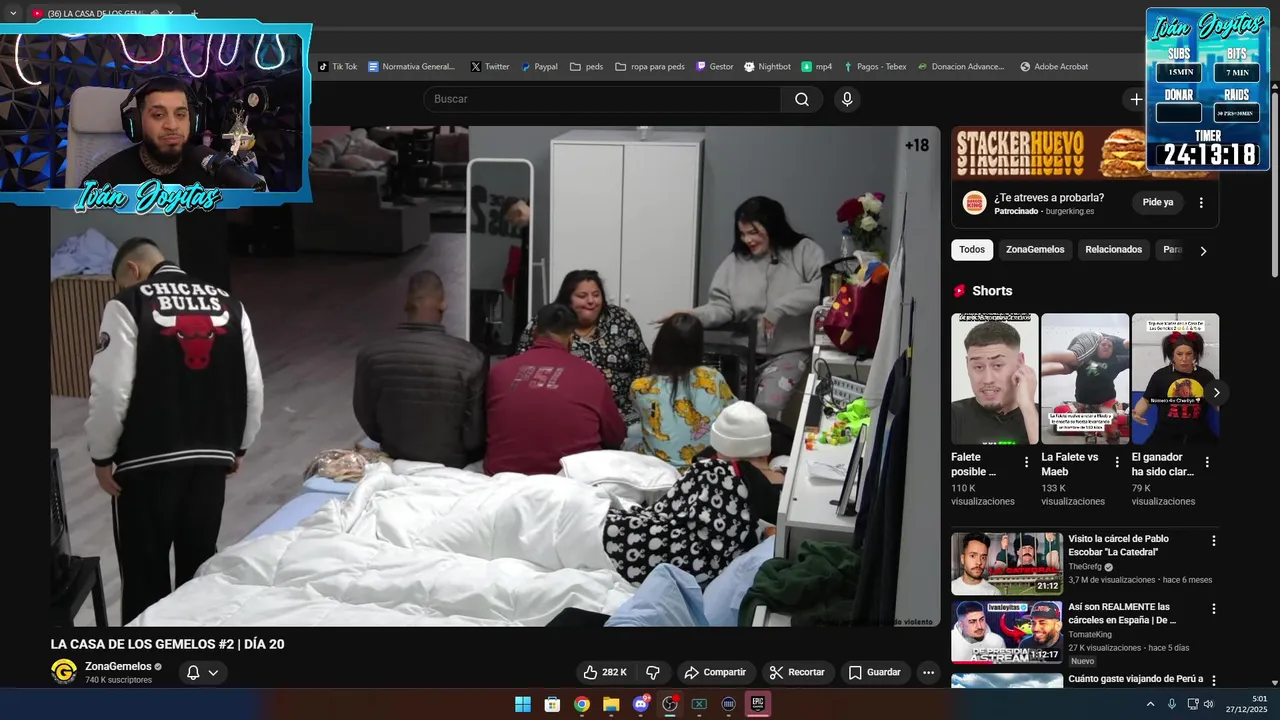1280x720 pixels.
Task: Open options for Falete posible short
Action: click(1026, 462)
